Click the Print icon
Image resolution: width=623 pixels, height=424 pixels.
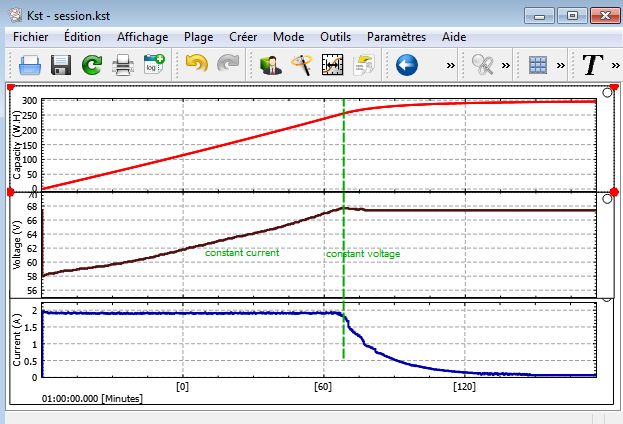point(123,66)
